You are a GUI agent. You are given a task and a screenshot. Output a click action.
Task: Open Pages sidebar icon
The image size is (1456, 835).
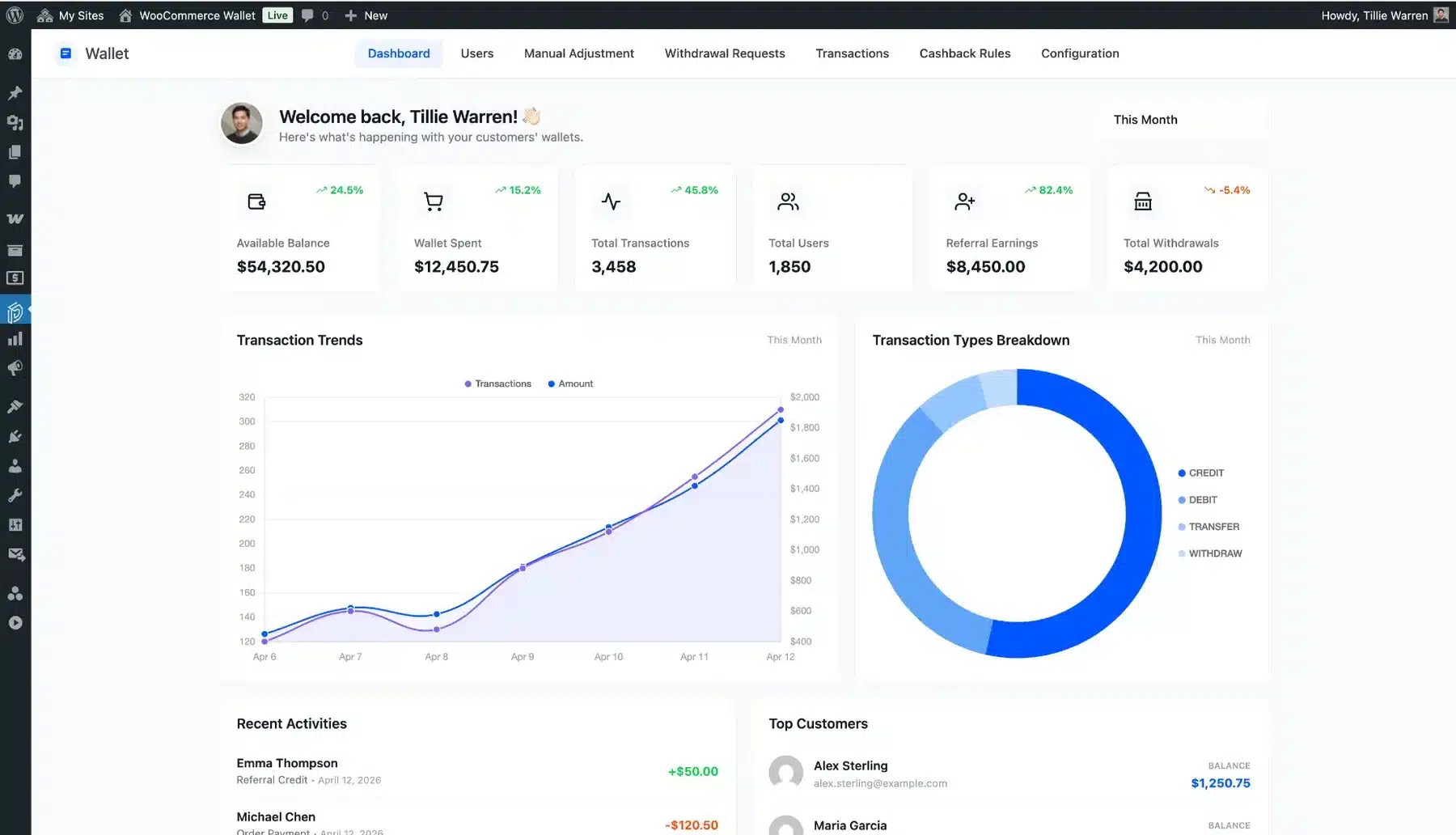click(15, 152)
